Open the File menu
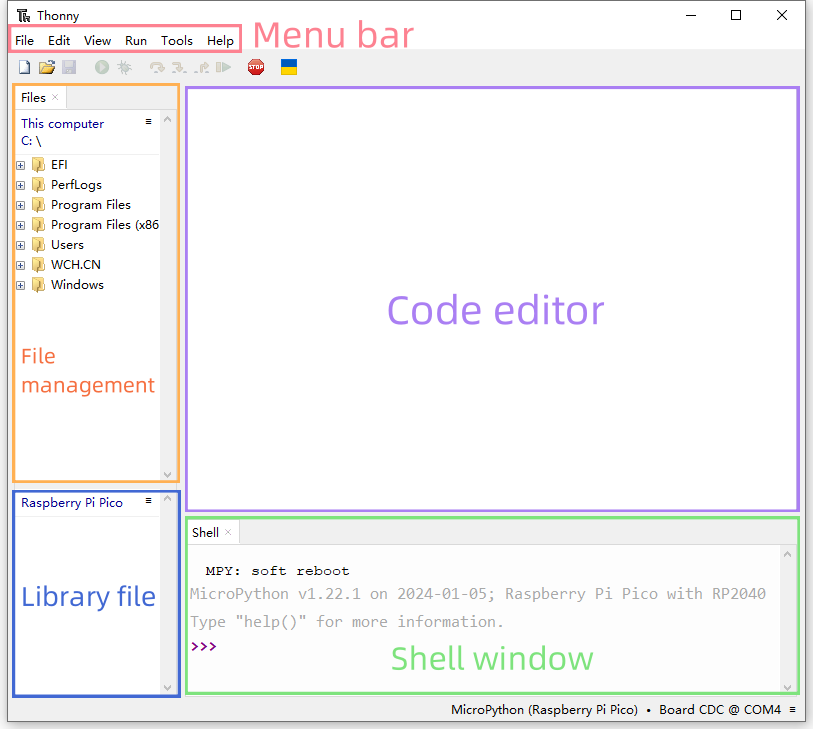The height and width of the screenshot is (729, 813). click(x=24, y=40)
